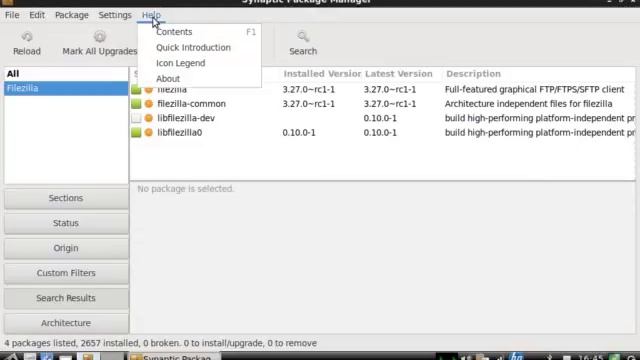The width and height of the screenshot is (640, 360).
Task: Click the Sections filter button
Action: pos(66,198)
